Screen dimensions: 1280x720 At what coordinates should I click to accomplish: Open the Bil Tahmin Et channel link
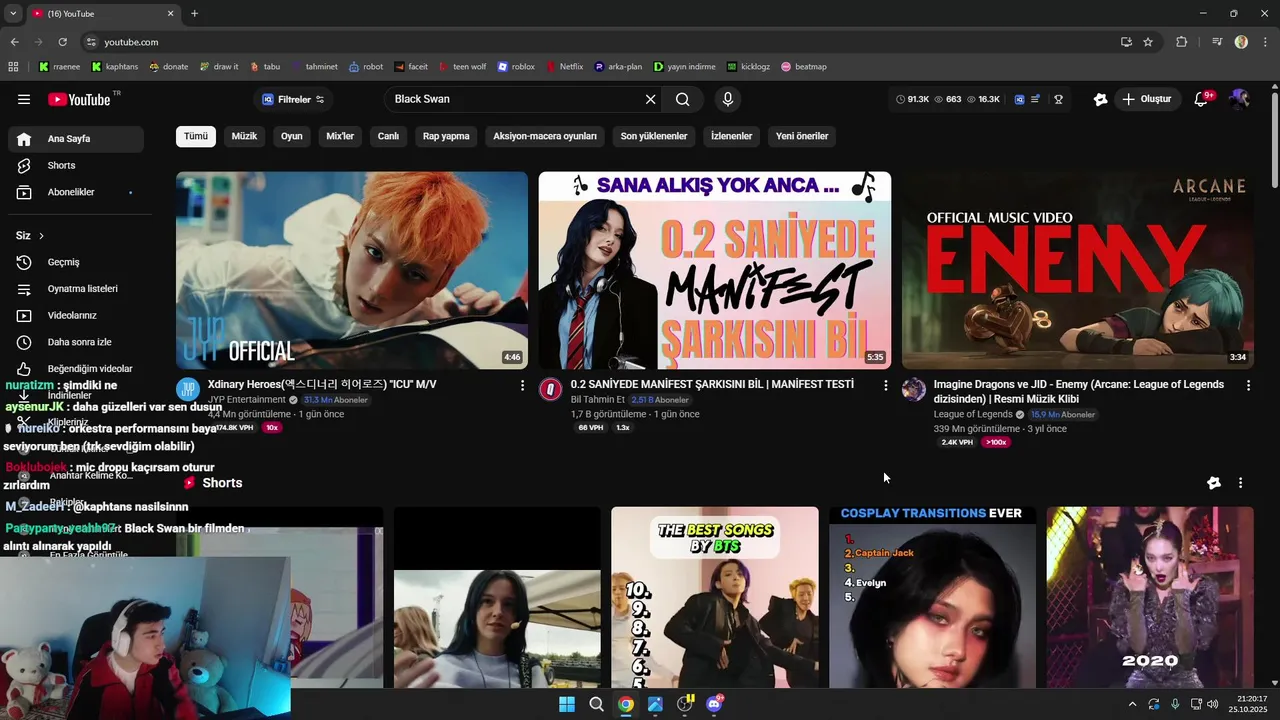click(597, 400)
